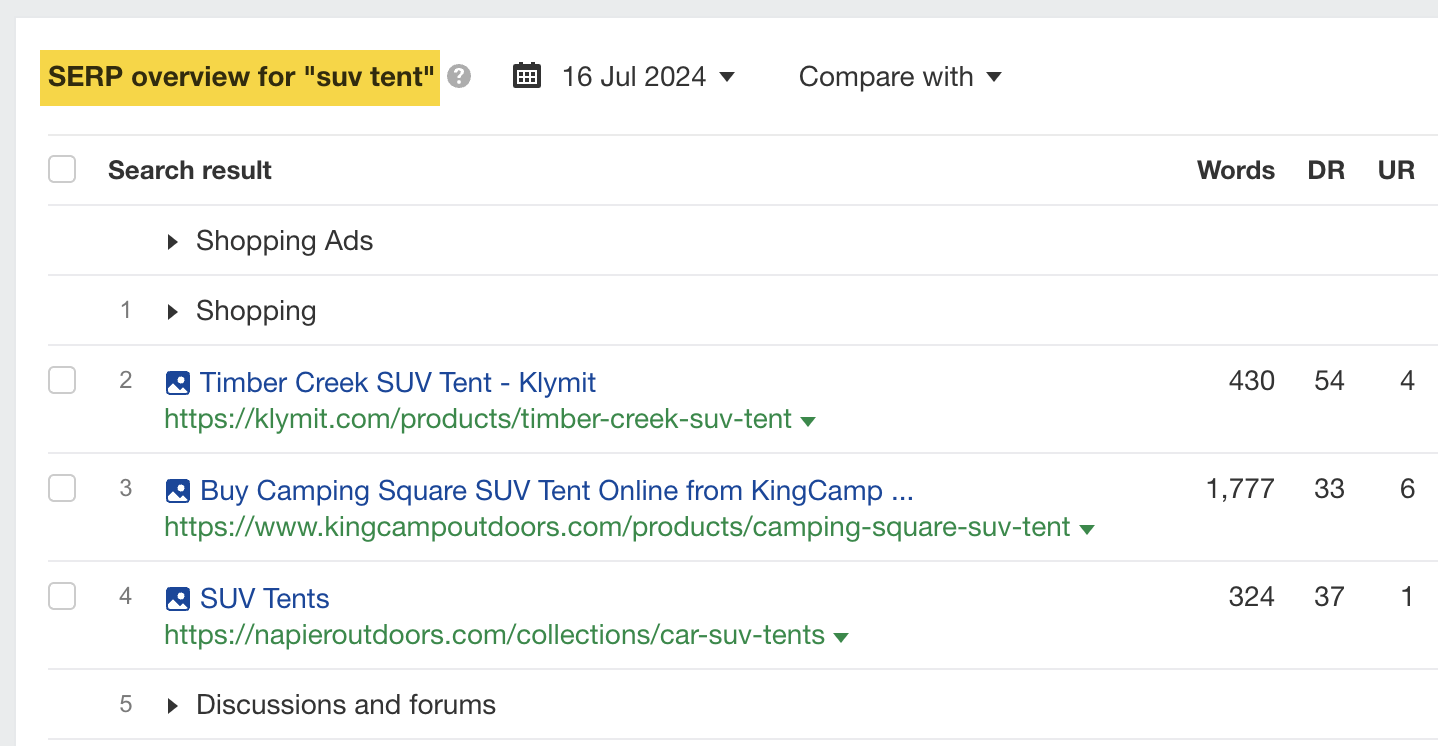The width and height of the screenshot is (1438, 746).
Task: Click the help question mark icon
Action: tap(459, 77)
